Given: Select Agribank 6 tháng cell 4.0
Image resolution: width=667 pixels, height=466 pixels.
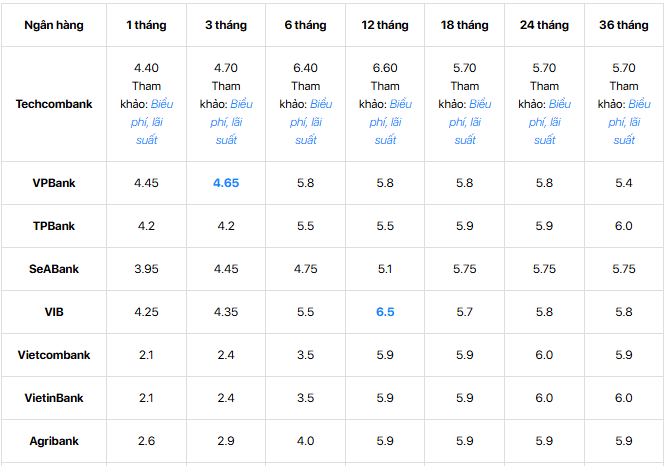Looking at the screenshot, I should [x=305, y=441].
